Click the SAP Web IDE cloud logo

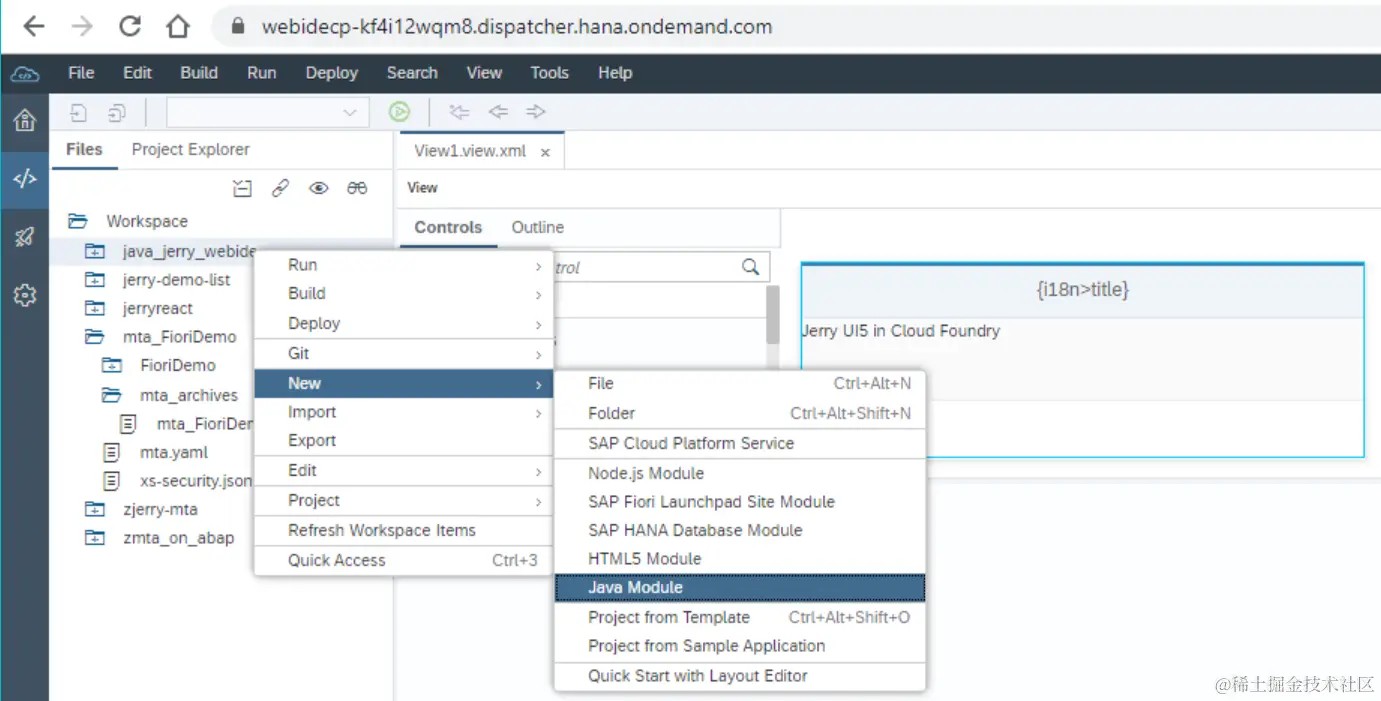25,73
